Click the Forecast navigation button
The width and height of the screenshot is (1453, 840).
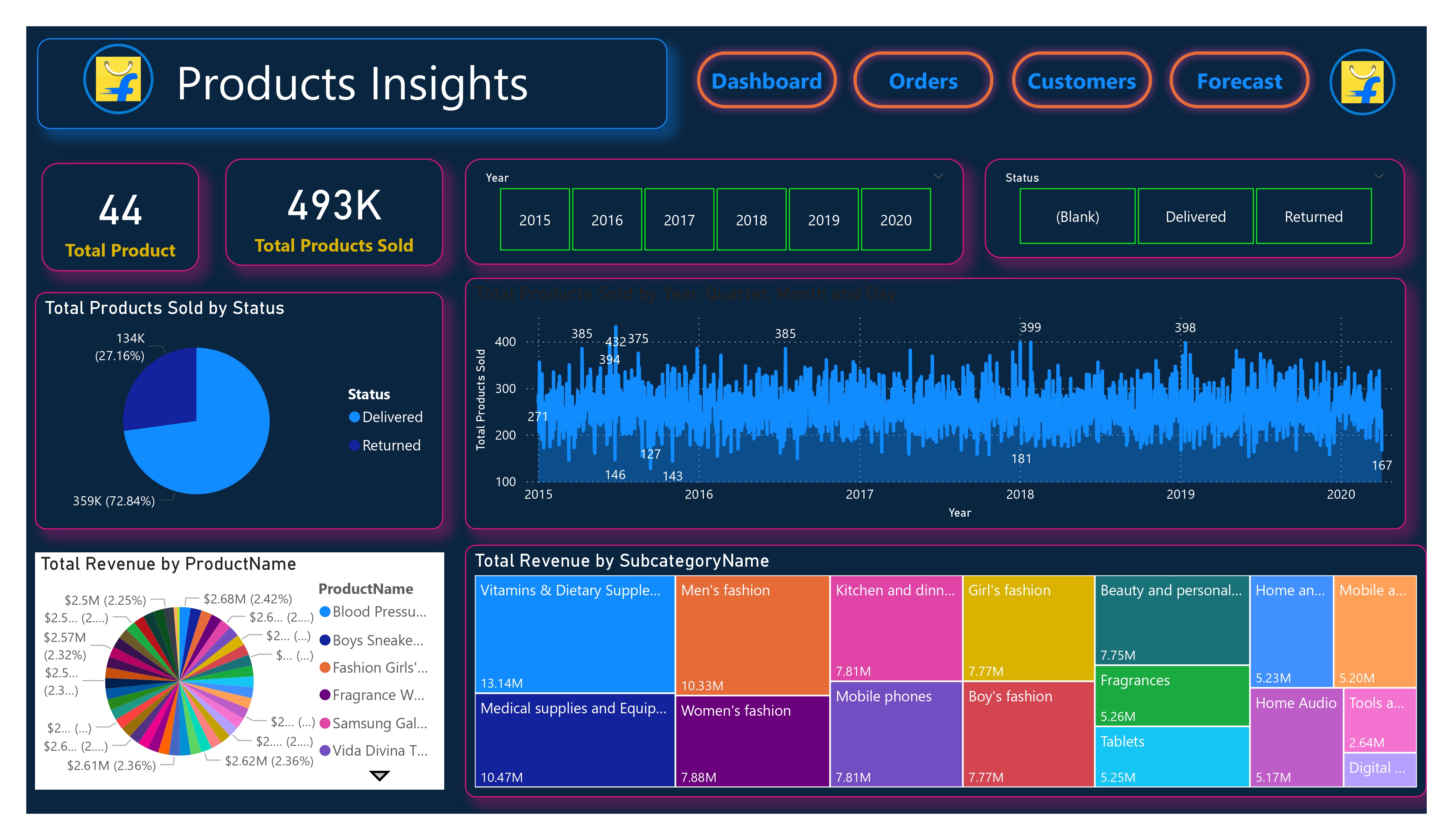pyautogui.click(x=1238, y=81)
